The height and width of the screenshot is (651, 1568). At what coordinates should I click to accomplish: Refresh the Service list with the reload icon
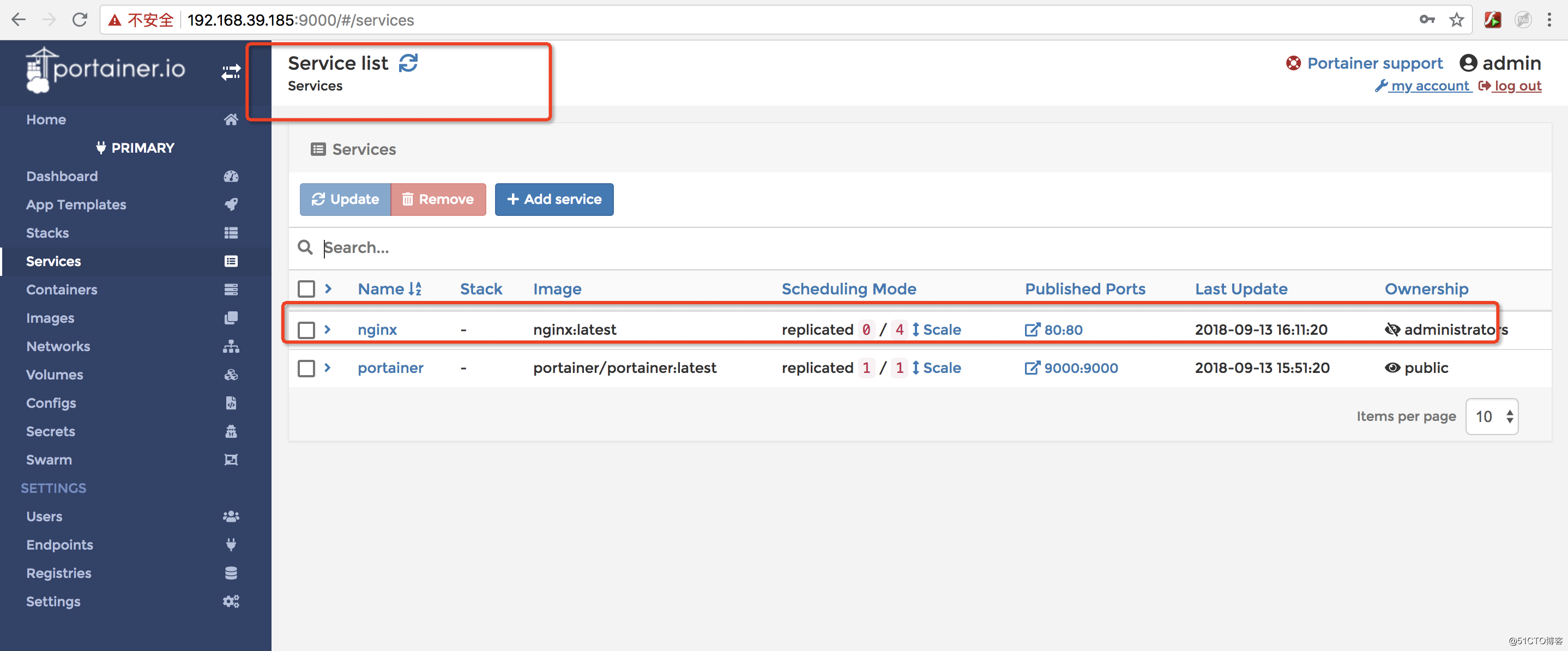click(x=408, y=63)
